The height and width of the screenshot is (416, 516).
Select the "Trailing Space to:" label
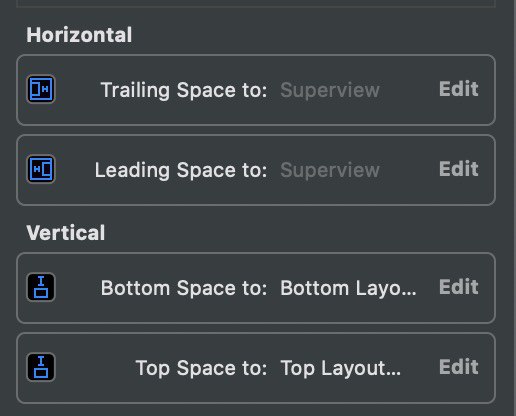(x=184, y=90)
